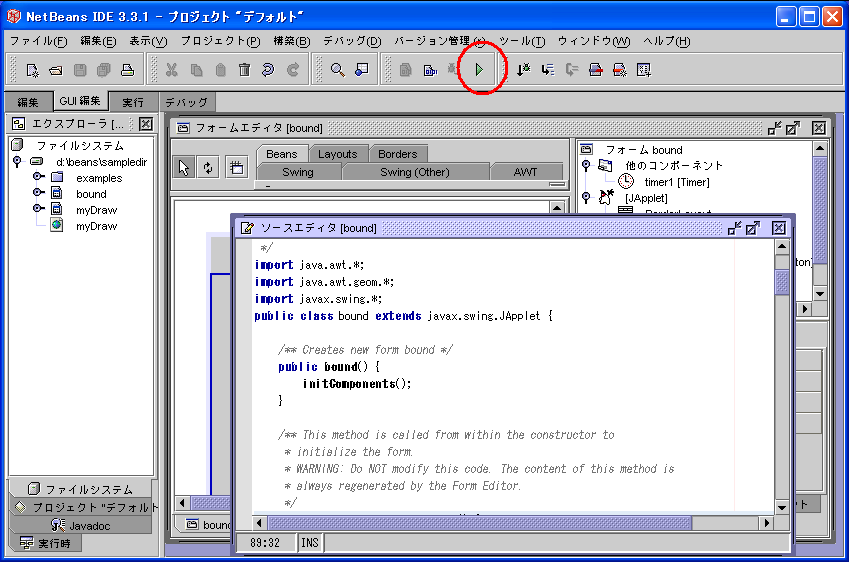
Task: Open the ツール(T) menu
Action: tap(522, 41)
